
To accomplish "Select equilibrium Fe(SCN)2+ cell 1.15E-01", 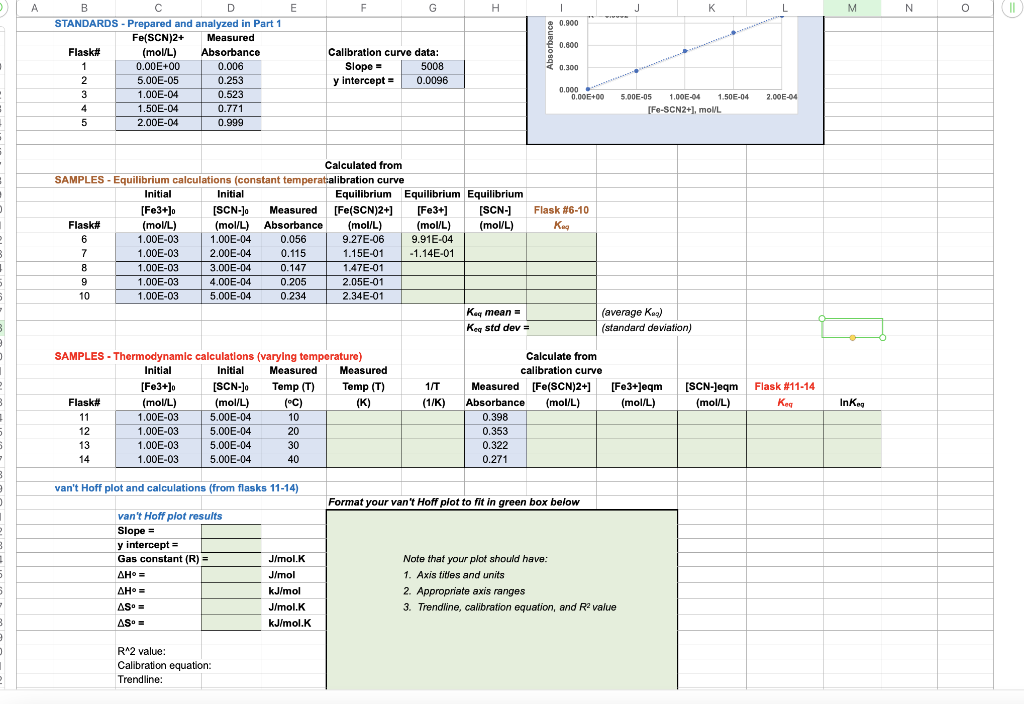I will click(363, 253).
